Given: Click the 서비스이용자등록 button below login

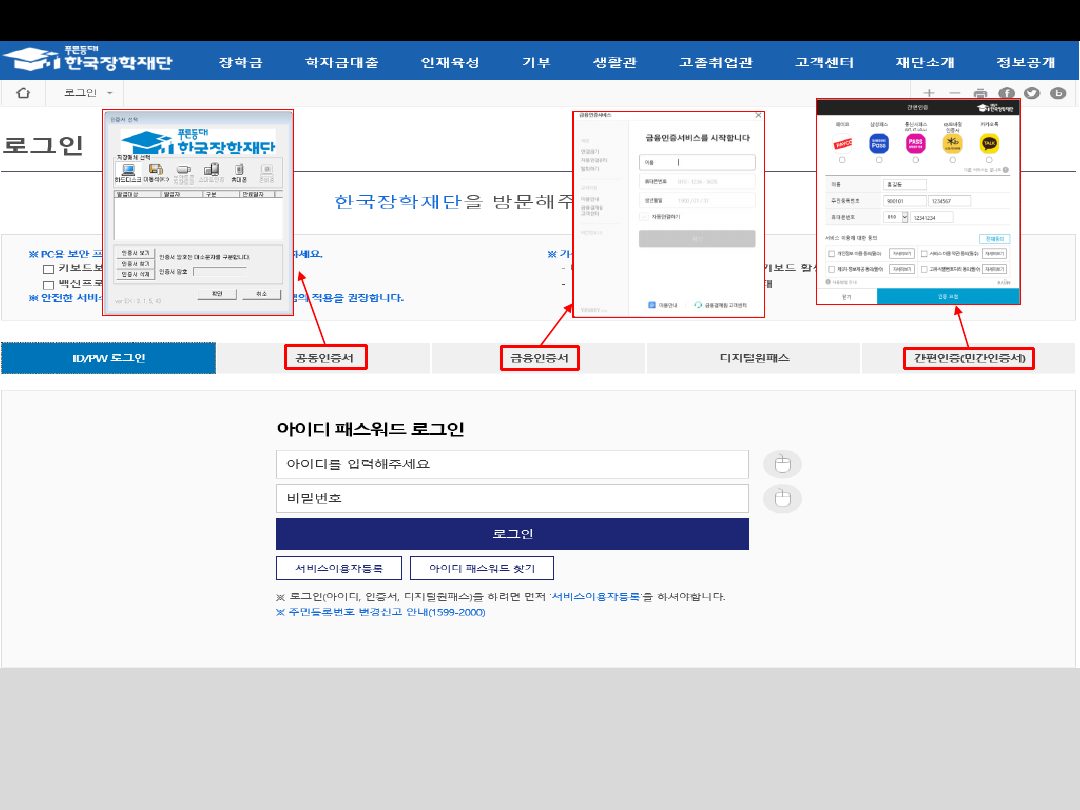Looking at the screenshot, I should (x=339, y=568).
